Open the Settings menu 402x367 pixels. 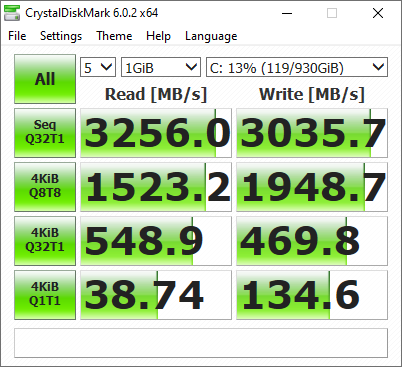(x=61, y=36)
